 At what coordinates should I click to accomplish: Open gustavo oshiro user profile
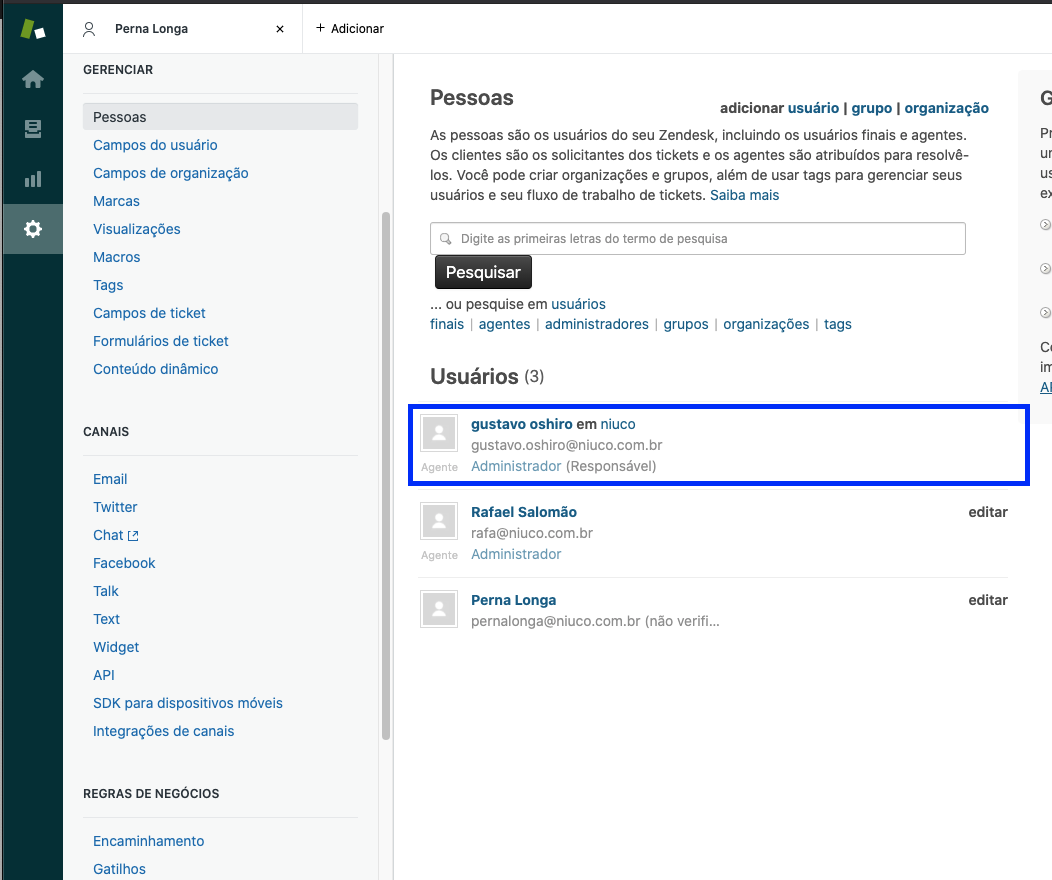point(521,424)
